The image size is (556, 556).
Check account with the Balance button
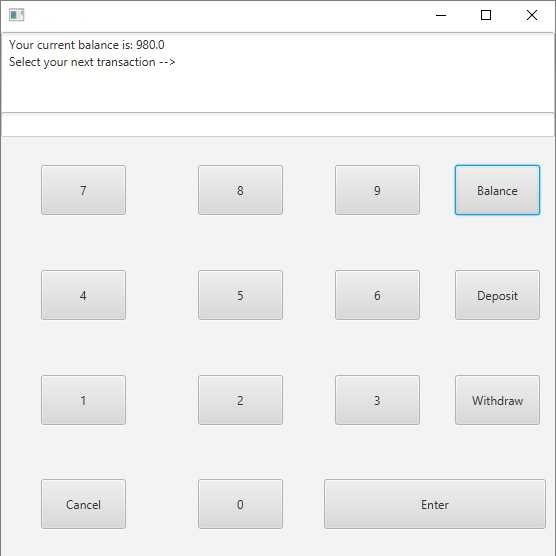click(x=497, y=190)
